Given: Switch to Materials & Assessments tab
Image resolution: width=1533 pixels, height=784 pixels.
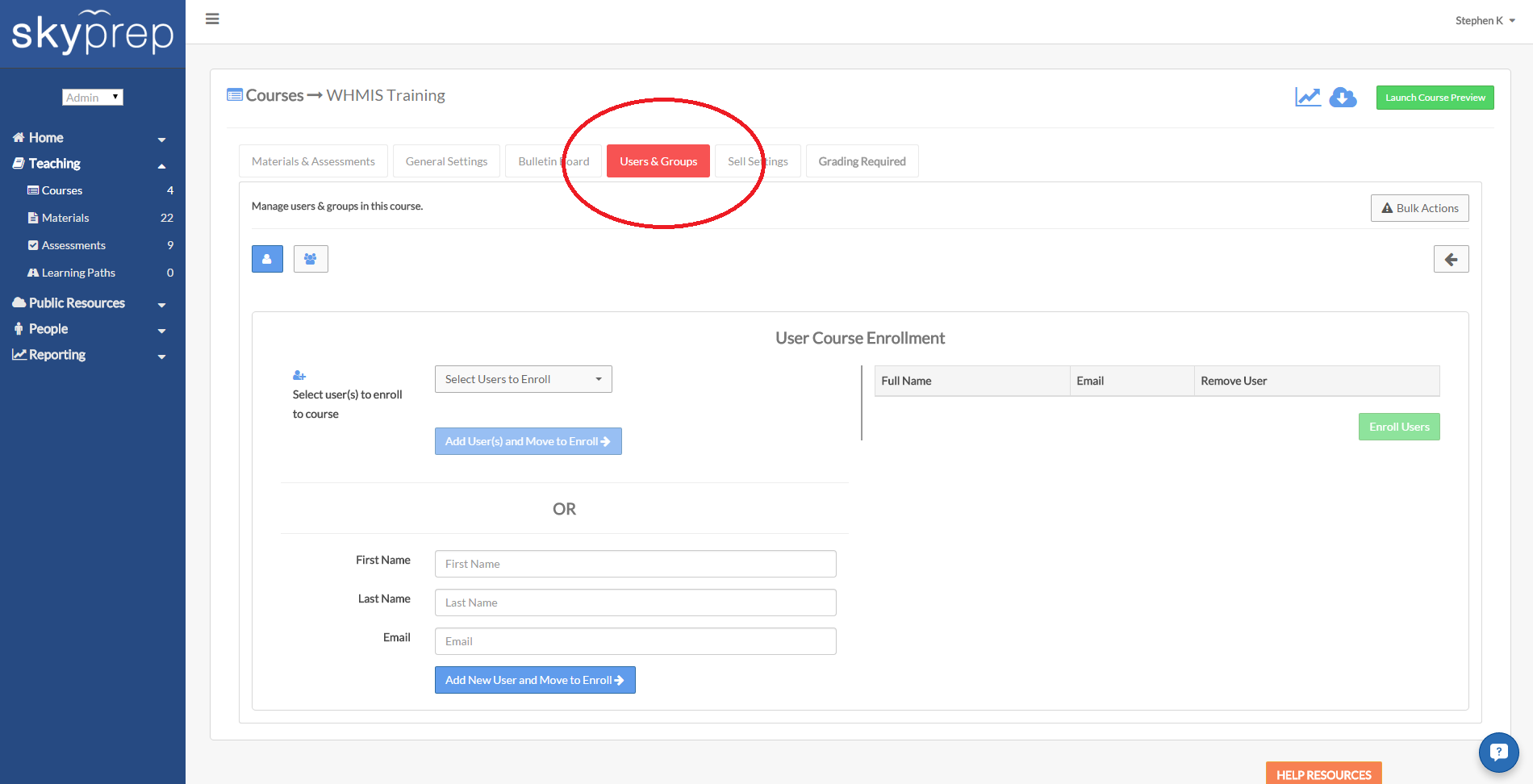Looking at the screenshot, I should (313, 161).
